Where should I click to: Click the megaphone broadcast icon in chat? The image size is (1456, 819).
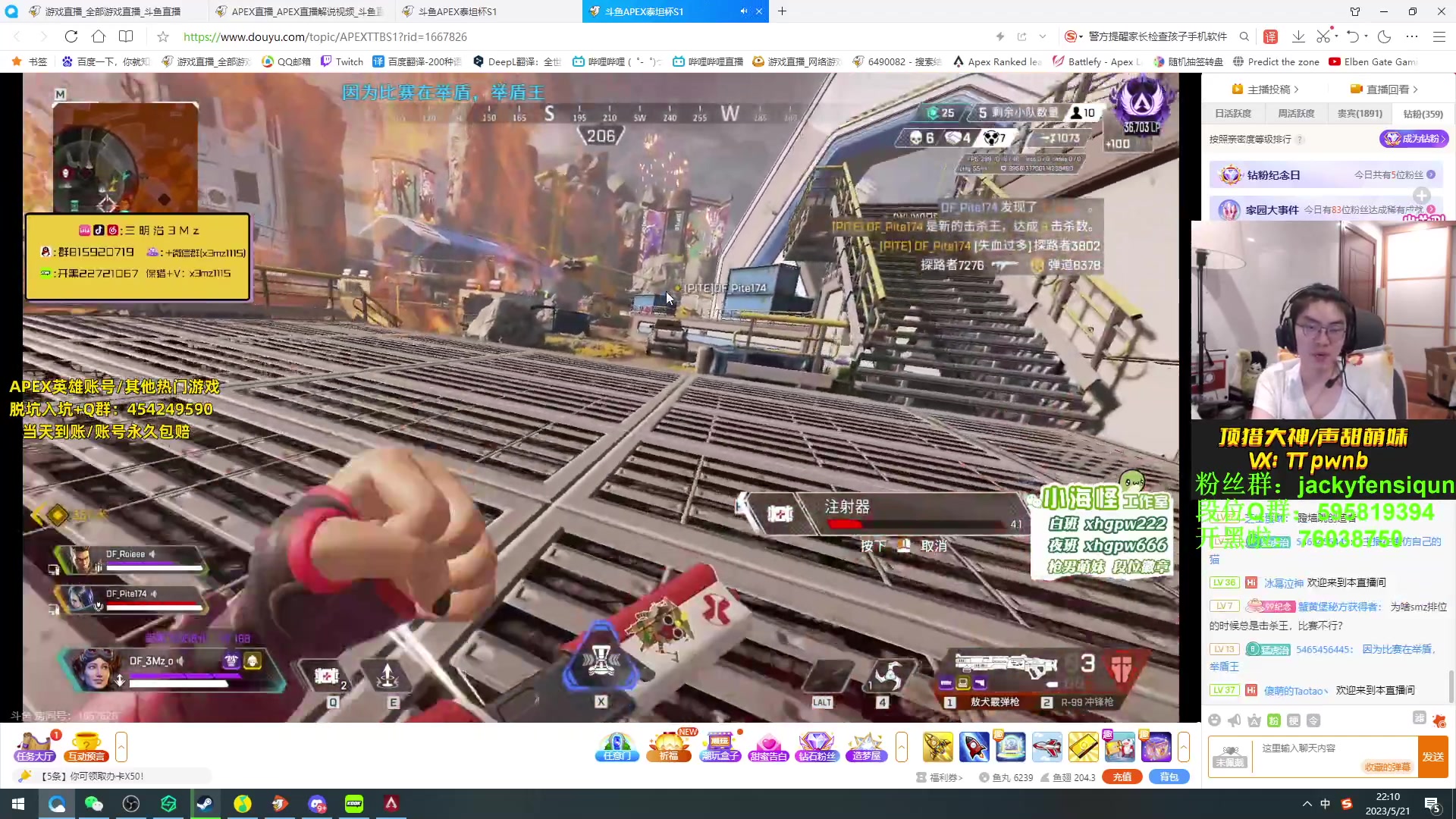1235,720
